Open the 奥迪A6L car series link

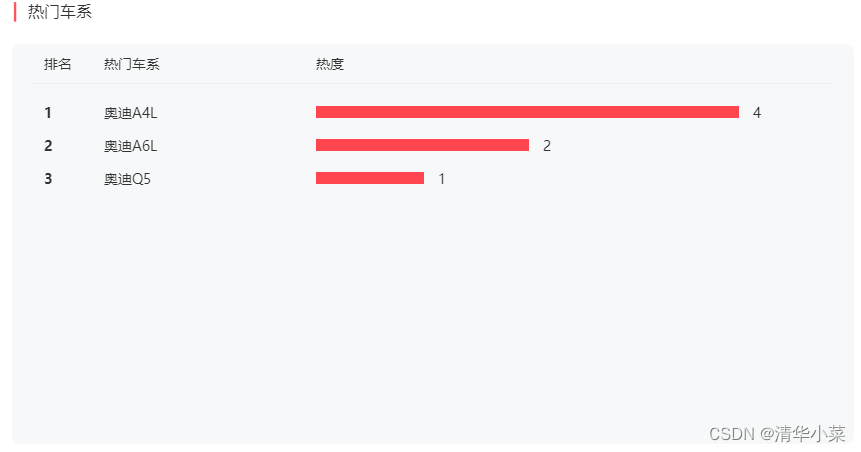[131, 146]
